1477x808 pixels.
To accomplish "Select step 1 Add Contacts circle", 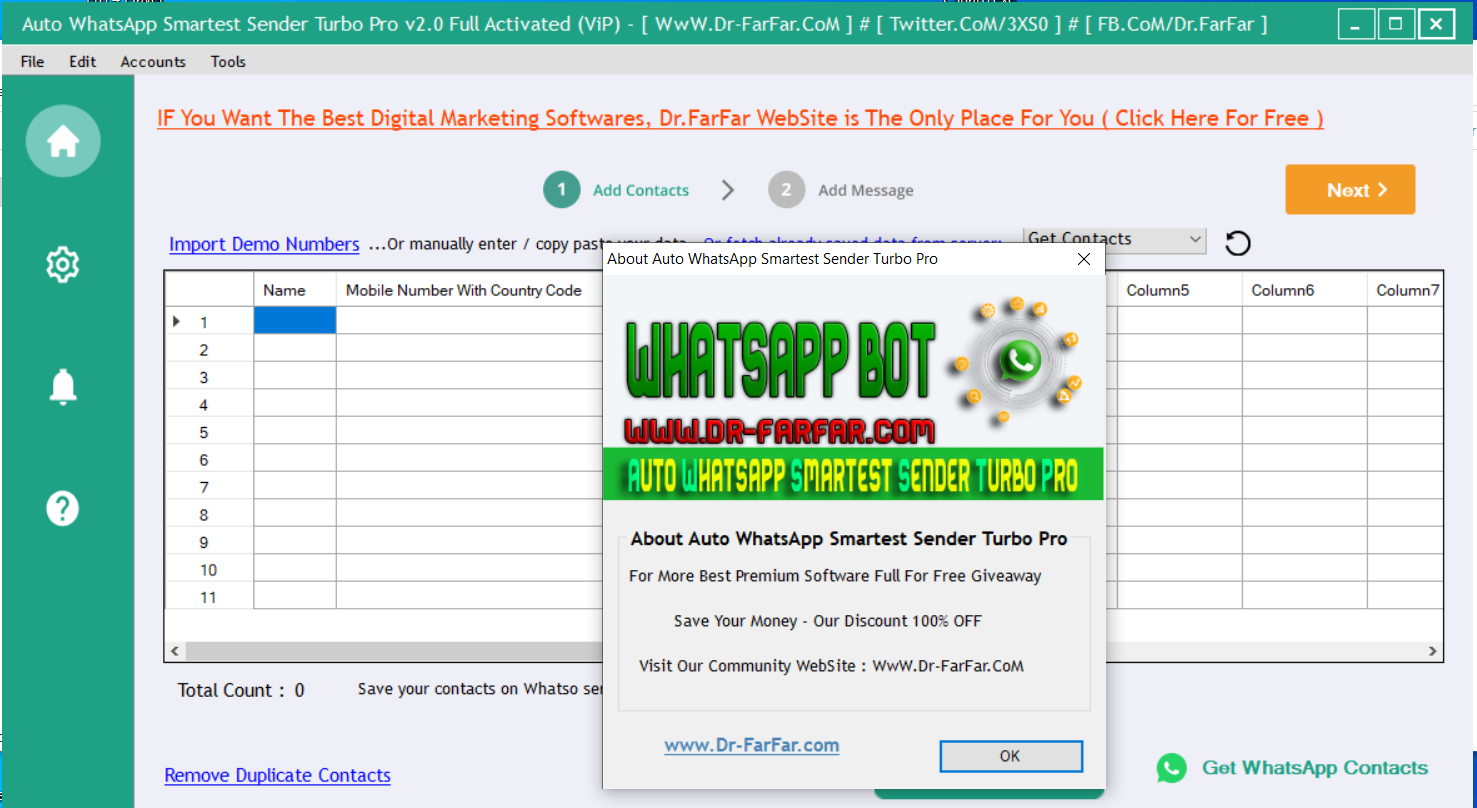I will (562, 190).
